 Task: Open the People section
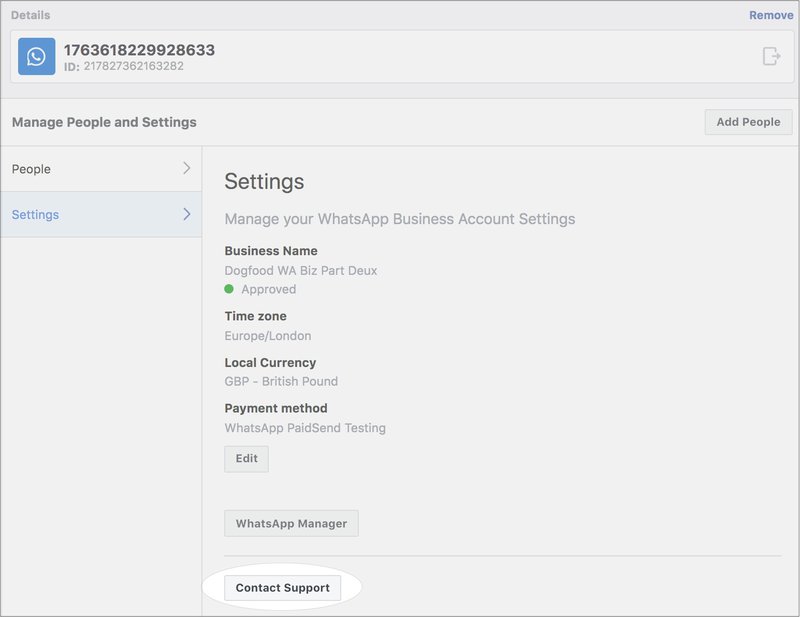coord(101,169)
